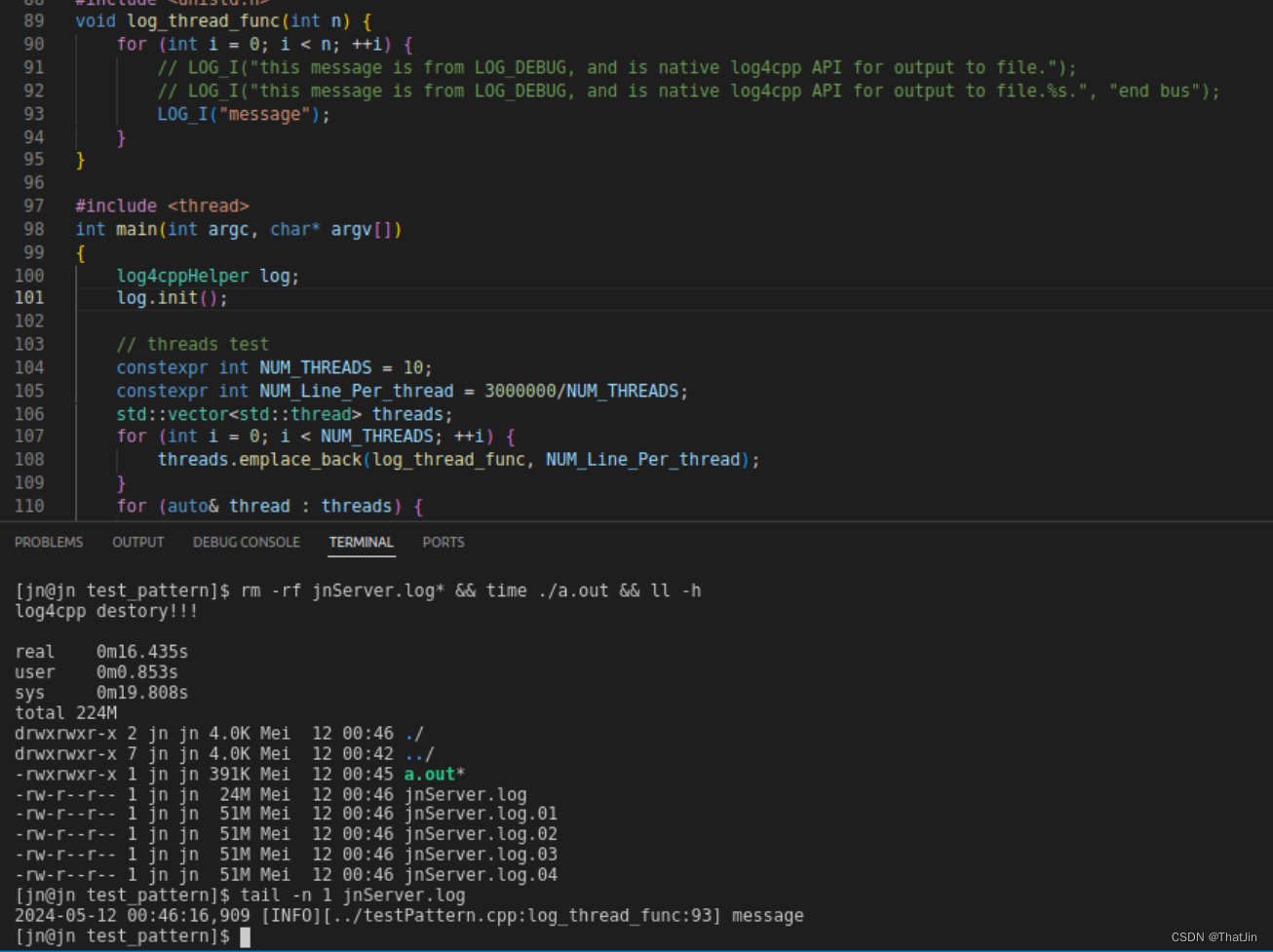
Task: Click line number 89 in the gutter
Action: pos(34,20)
